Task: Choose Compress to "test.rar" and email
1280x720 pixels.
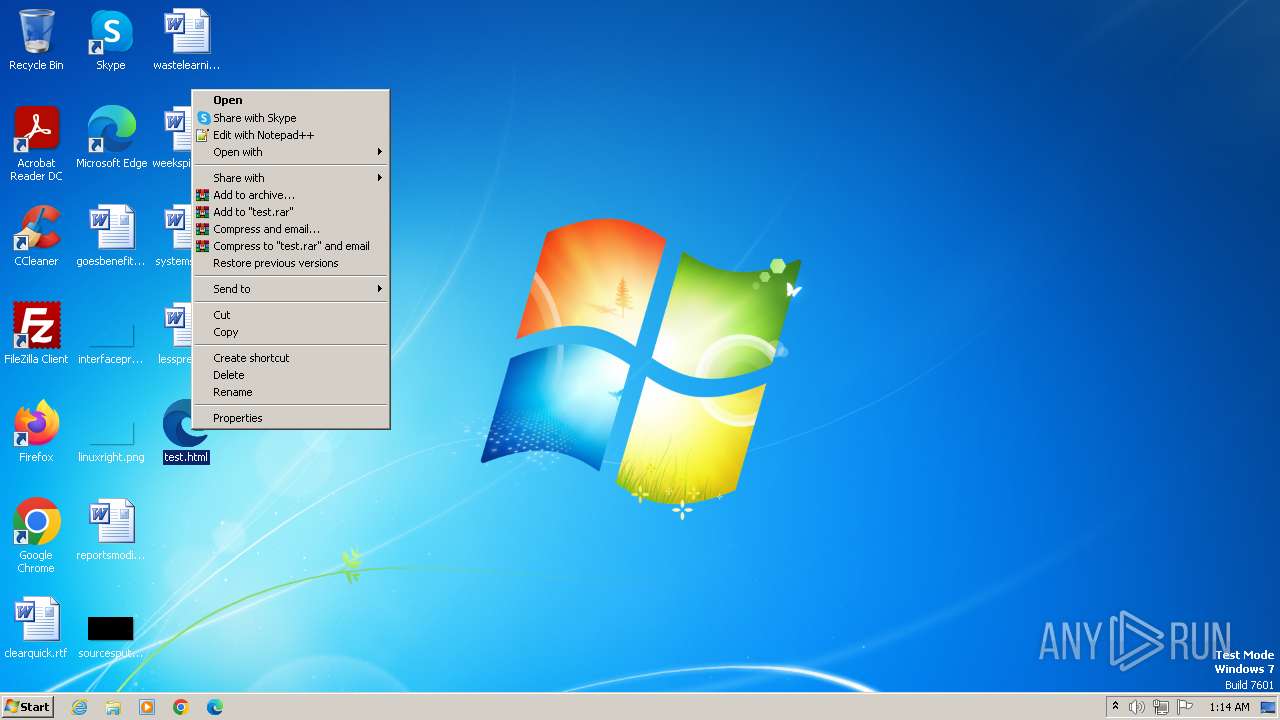Action: click(291, 246)
